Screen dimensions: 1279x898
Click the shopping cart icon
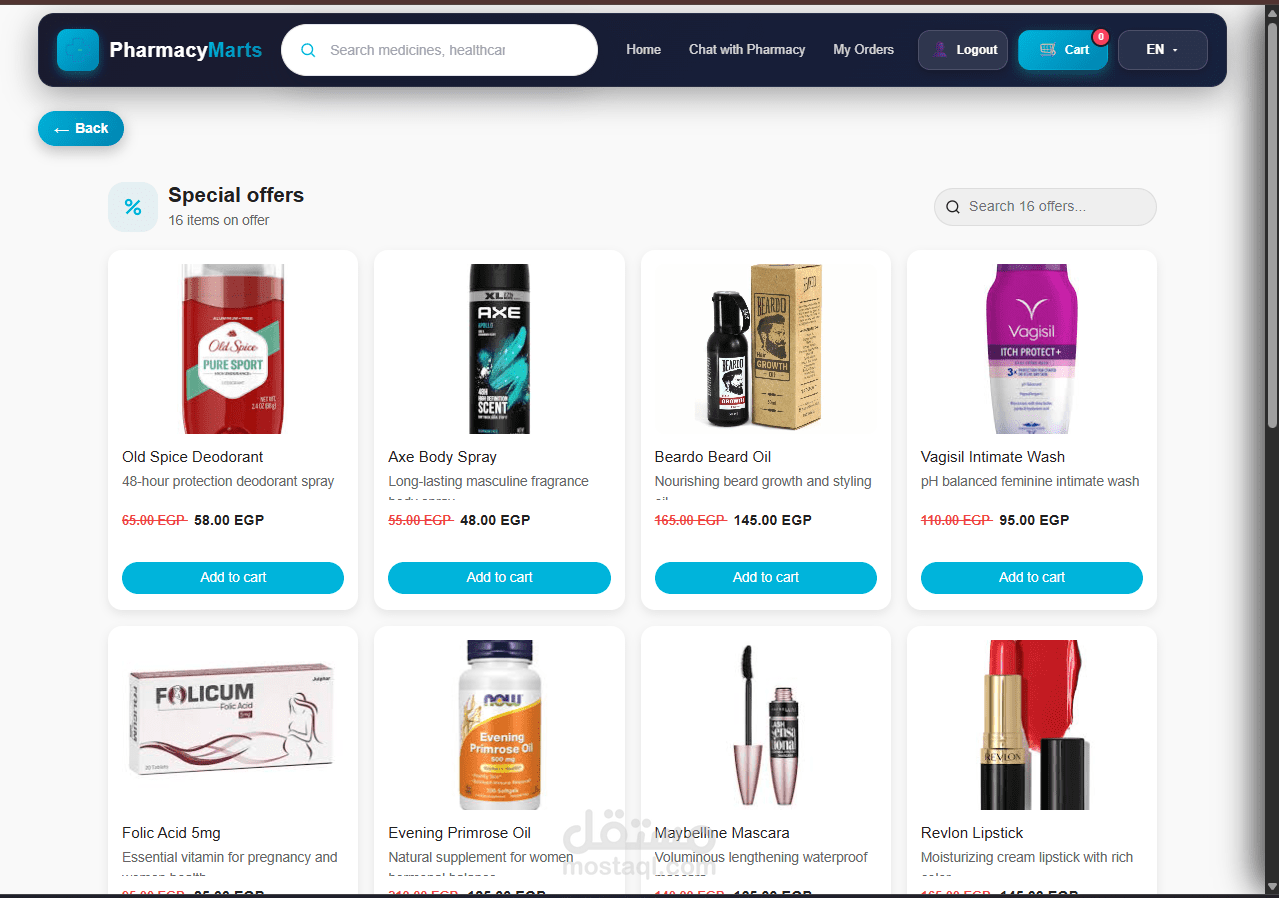pyautogui.click(x=1047, y=50)
